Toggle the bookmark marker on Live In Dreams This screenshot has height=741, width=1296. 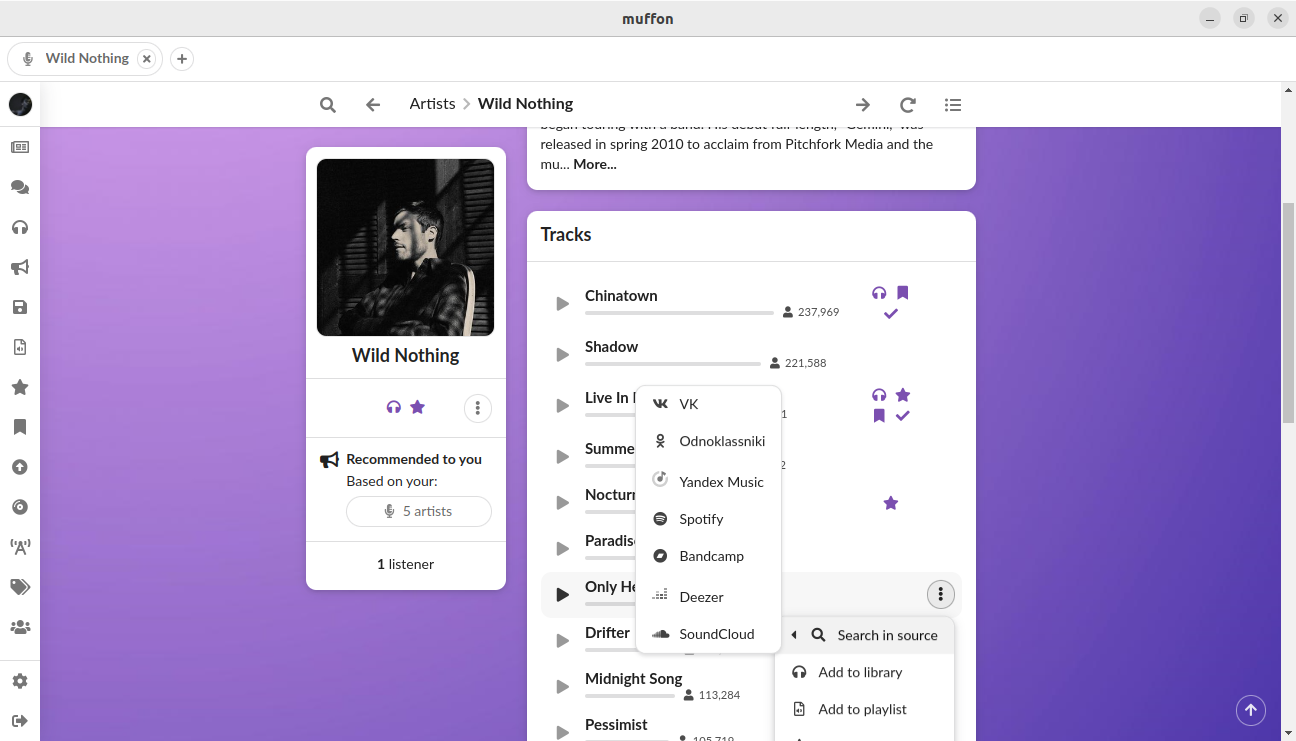point(878,415)
